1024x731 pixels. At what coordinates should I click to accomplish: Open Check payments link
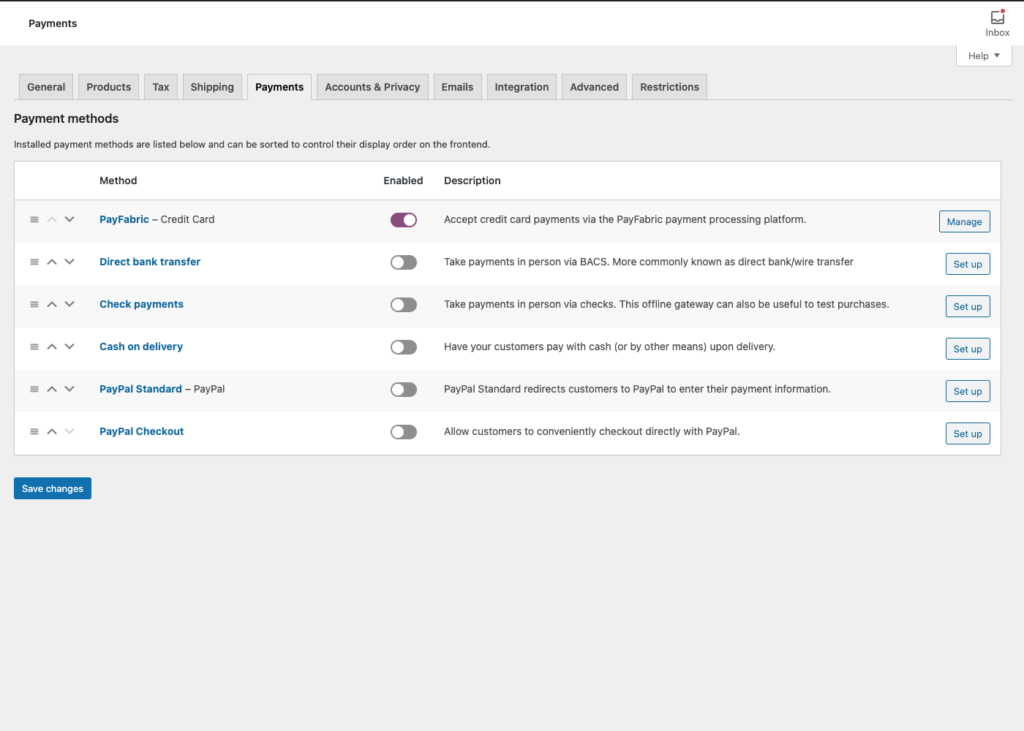pos(141,304)
